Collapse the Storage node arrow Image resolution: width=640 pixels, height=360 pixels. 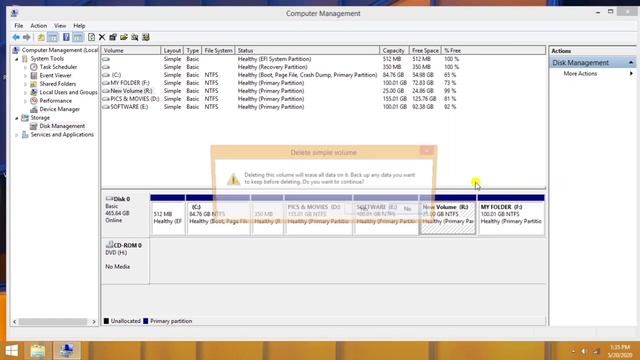(x=17, y=118)
